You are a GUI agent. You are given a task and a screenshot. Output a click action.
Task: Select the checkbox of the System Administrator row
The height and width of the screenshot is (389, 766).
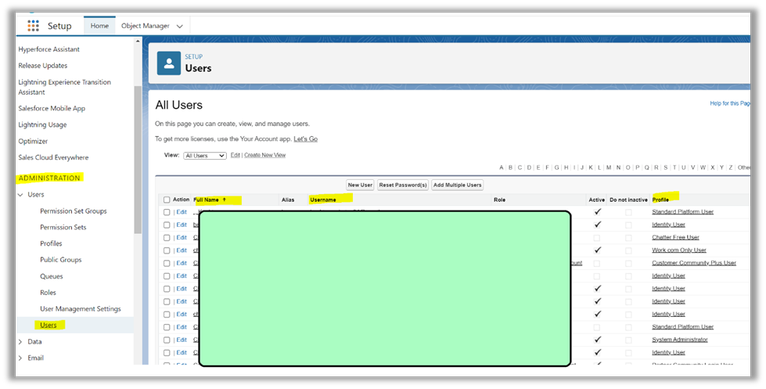(x=167, y=340)
